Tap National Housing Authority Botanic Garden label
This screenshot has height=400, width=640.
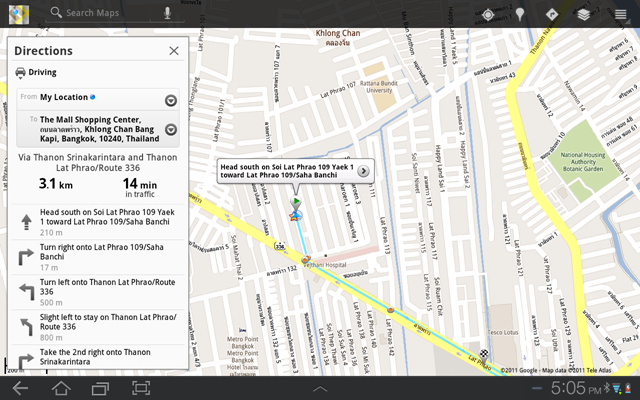(583, 162)
